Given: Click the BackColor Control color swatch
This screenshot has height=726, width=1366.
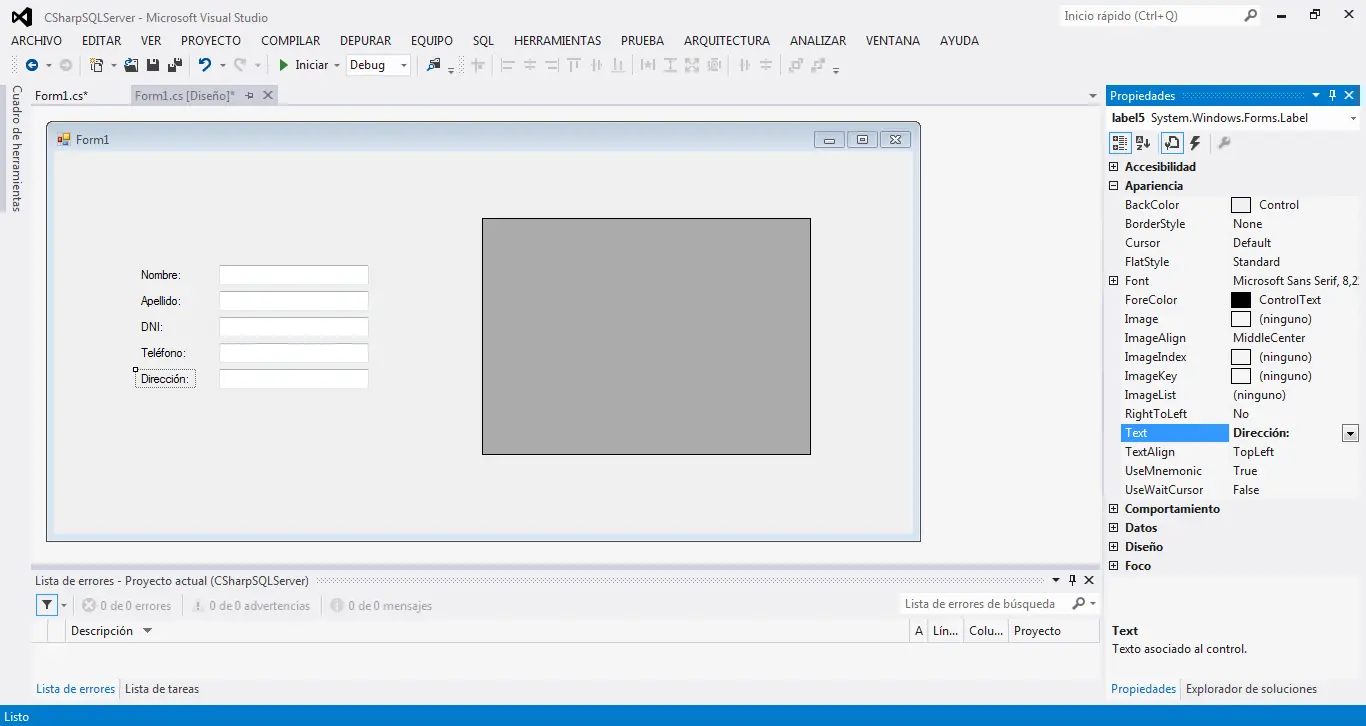Looking at the screenshot, I should tap(1241, 205).
